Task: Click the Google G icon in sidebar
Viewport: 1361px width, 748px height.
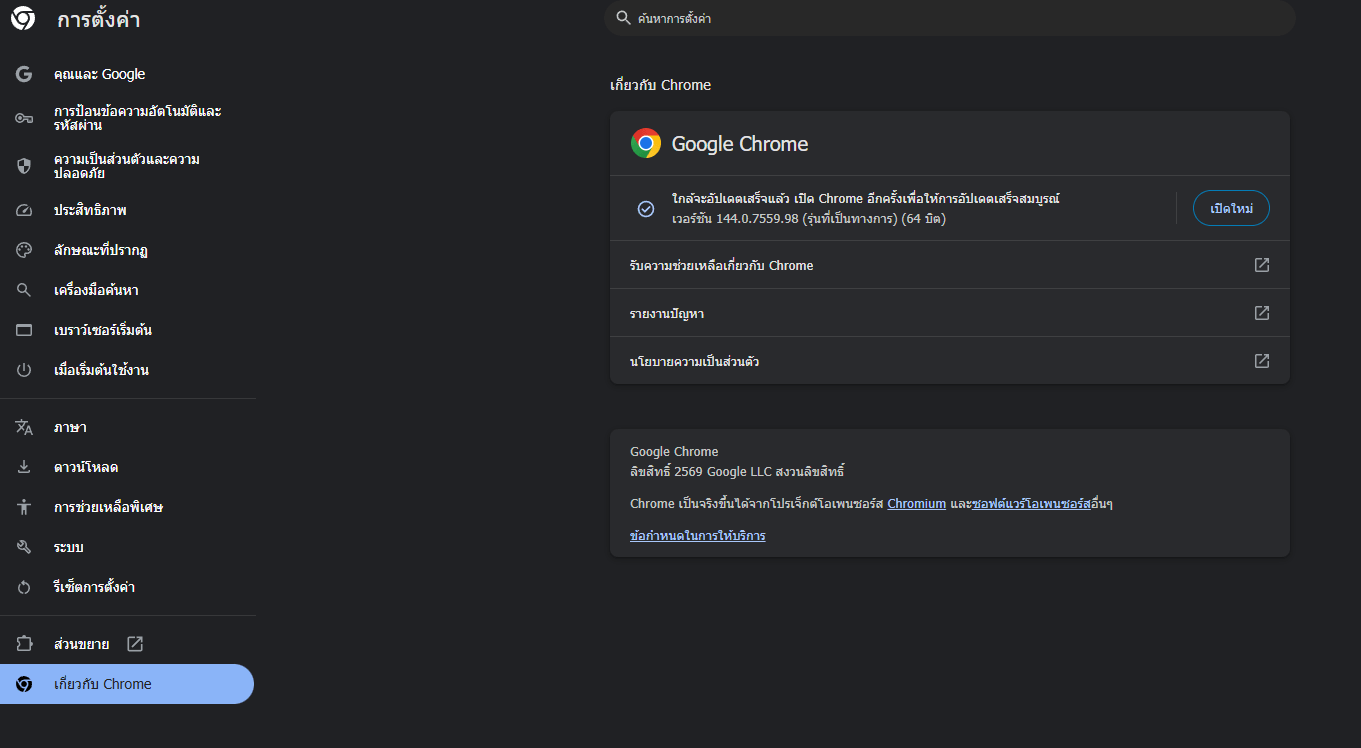Action: point(24,74)
